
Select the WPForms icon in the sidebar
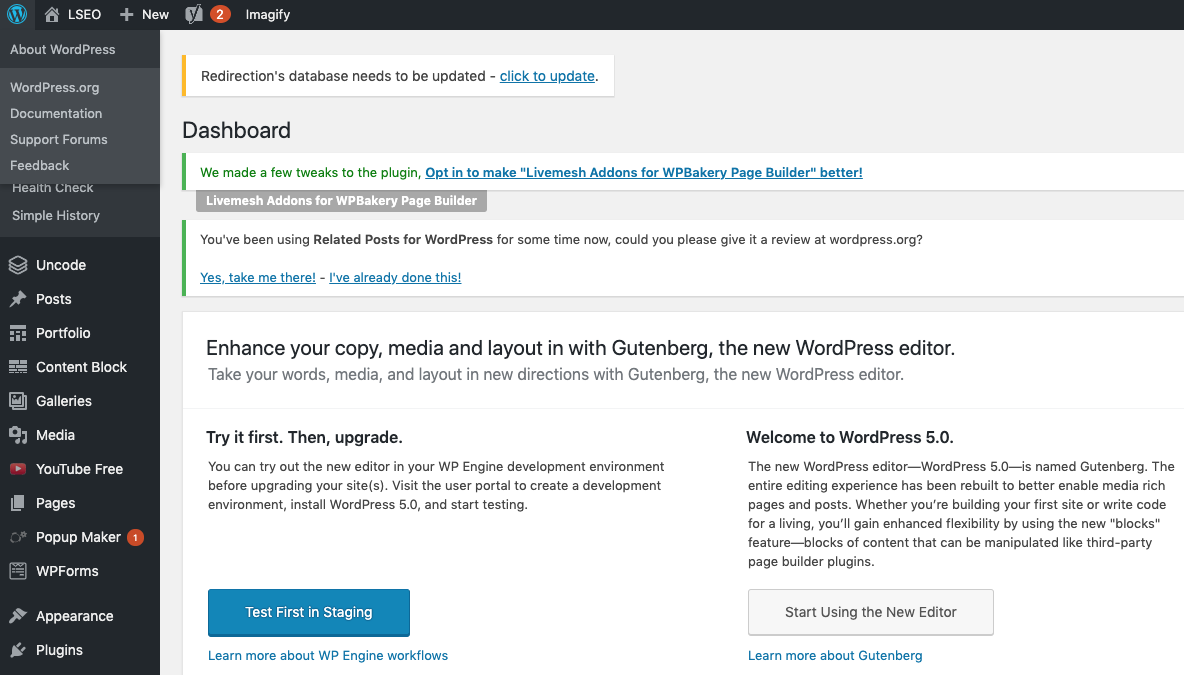pyautogui.click(x=18, y=571)
